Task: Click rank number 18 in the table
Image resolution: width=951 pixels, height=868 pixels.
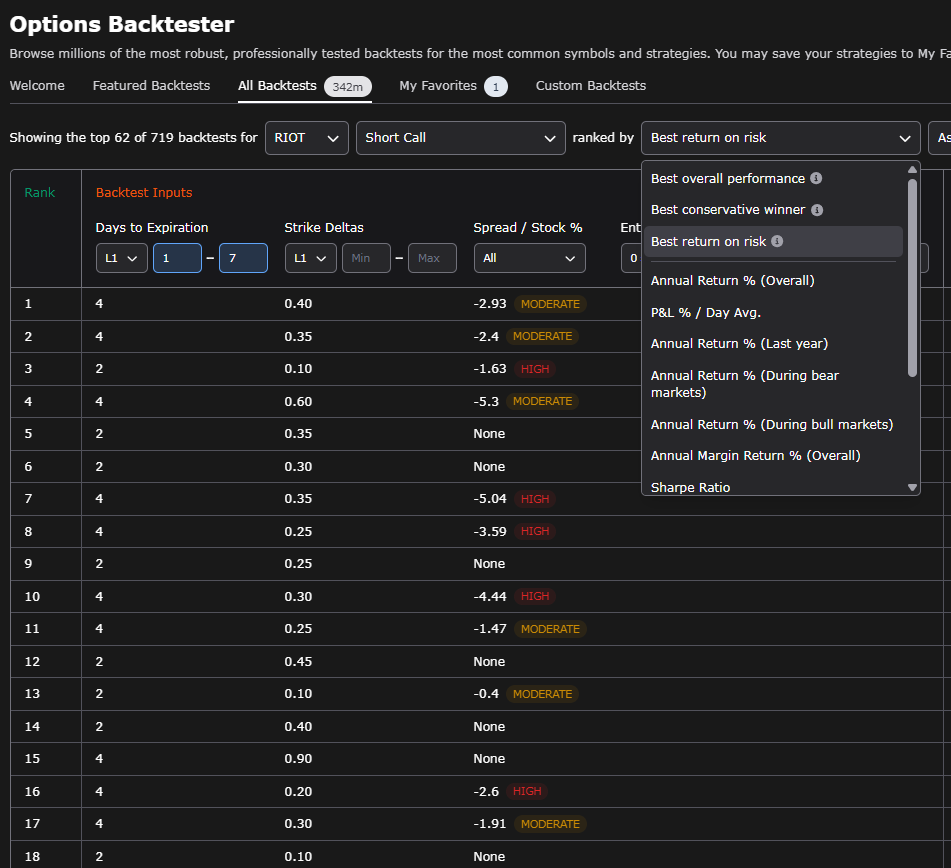Action: [x=32, y=856]
